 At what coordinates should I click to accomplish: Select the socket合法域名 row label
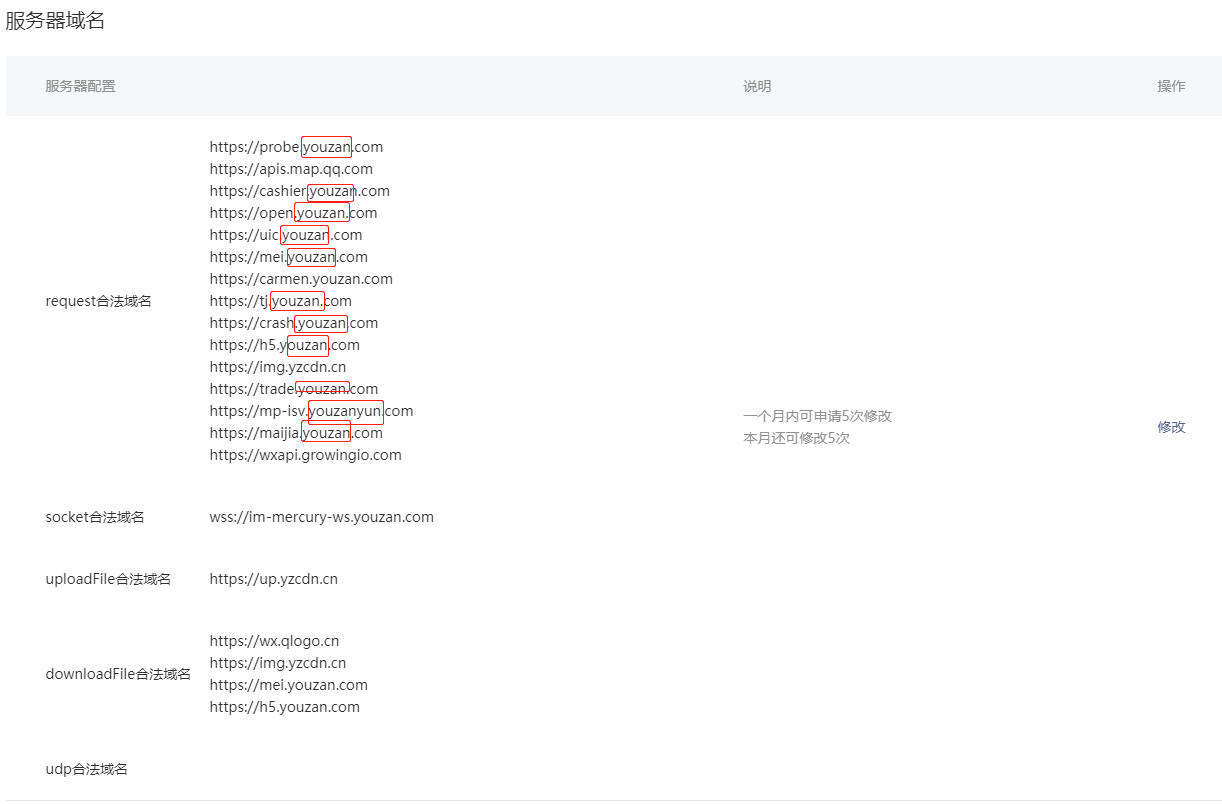[95, 517]
